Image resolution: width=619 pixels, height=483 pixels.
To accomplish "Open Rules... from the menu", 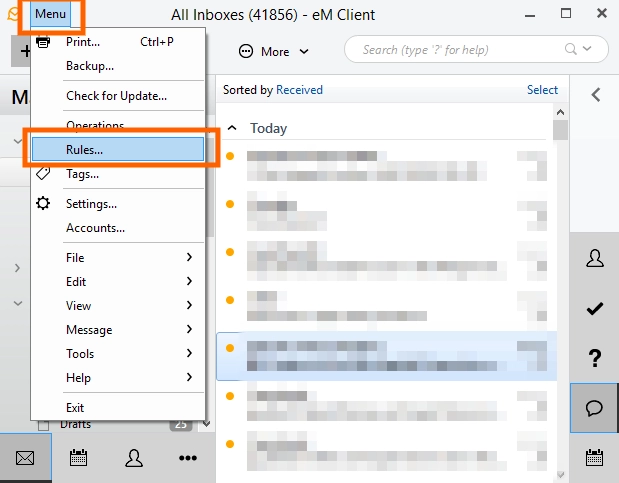I will (x=118, y=149).
